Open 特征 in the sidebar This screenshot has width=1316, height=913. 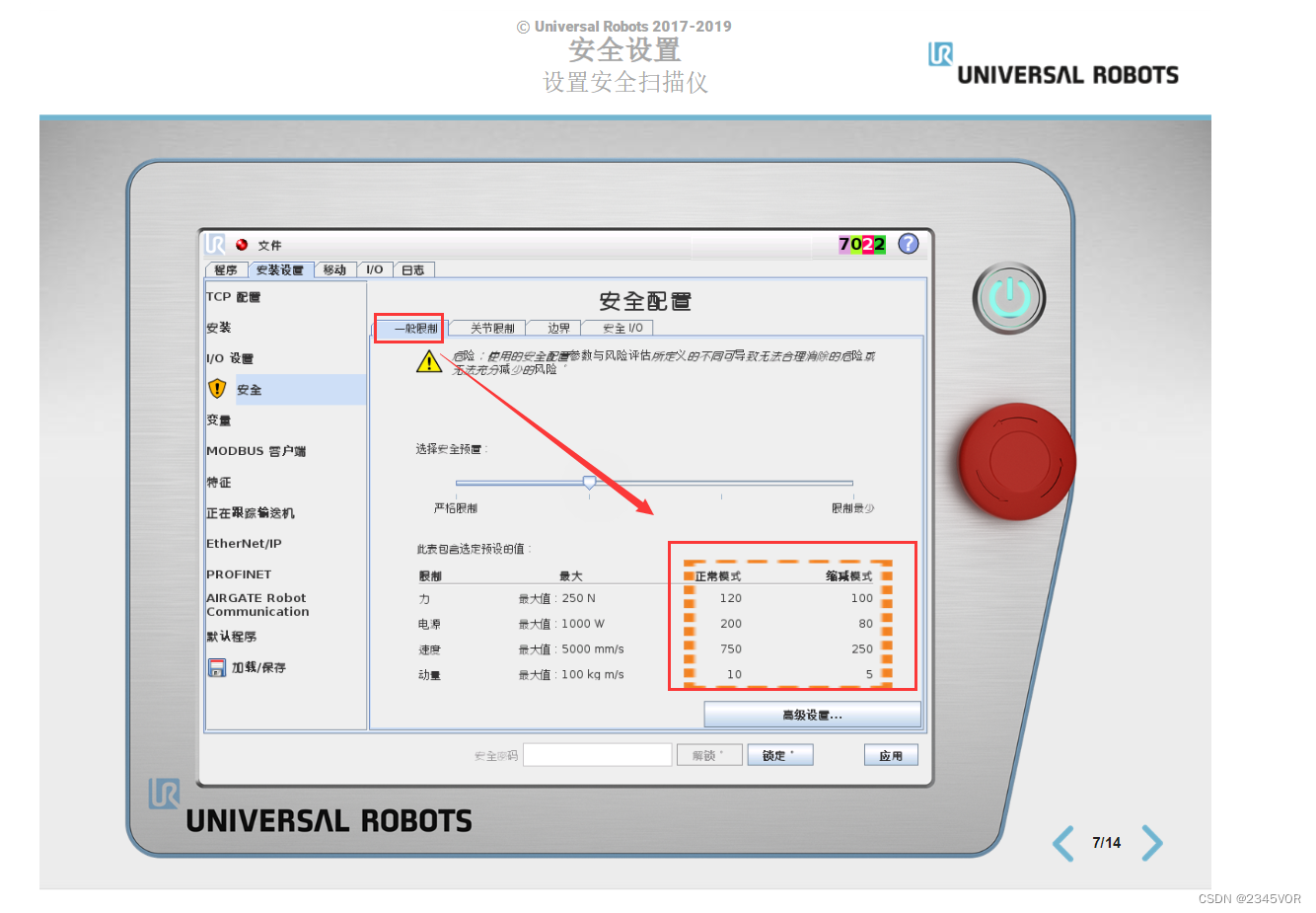pyautogui.click(x=219, y=483)
